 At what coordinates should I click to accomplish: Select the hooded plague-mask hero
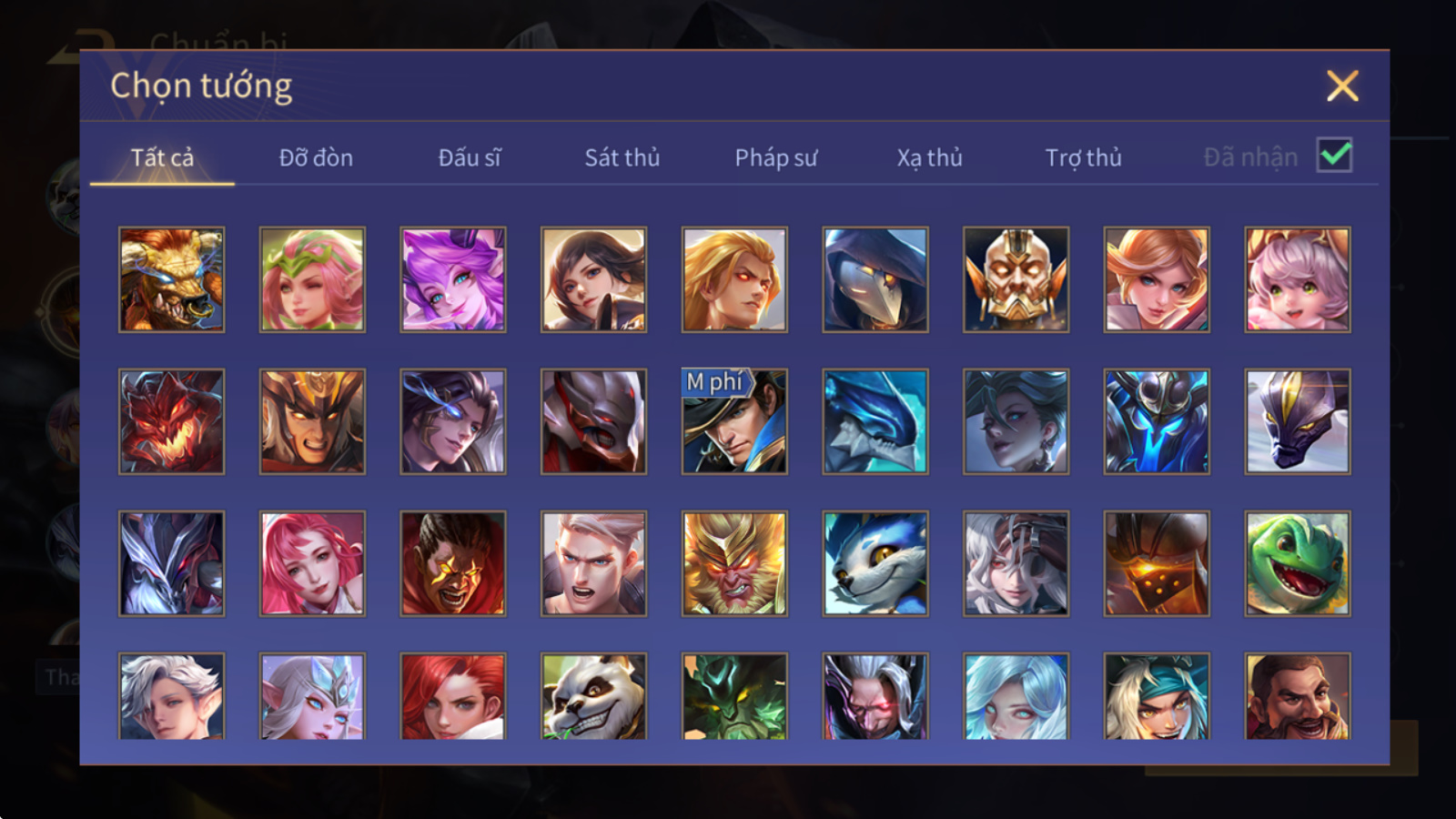click(875, 279)
